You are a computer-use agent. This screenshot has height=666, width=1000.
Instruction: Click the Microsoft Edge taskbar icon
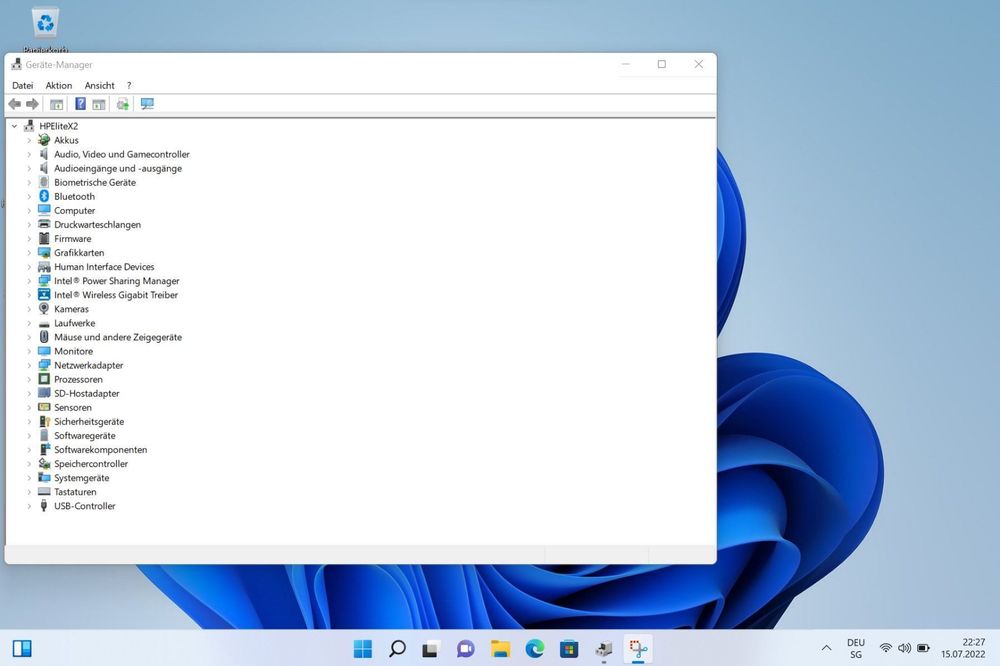[x=534, y=649]
